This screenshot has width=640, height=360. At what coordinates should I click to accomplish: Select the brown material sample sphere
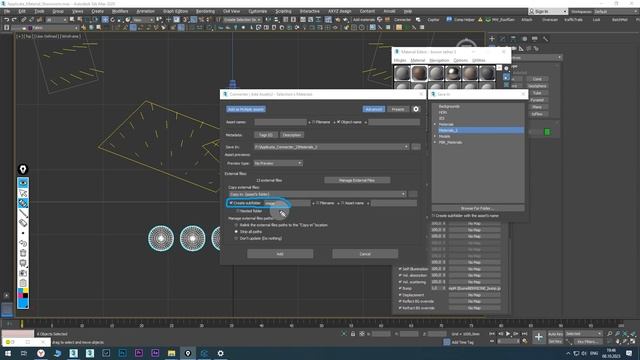[419, 73]
